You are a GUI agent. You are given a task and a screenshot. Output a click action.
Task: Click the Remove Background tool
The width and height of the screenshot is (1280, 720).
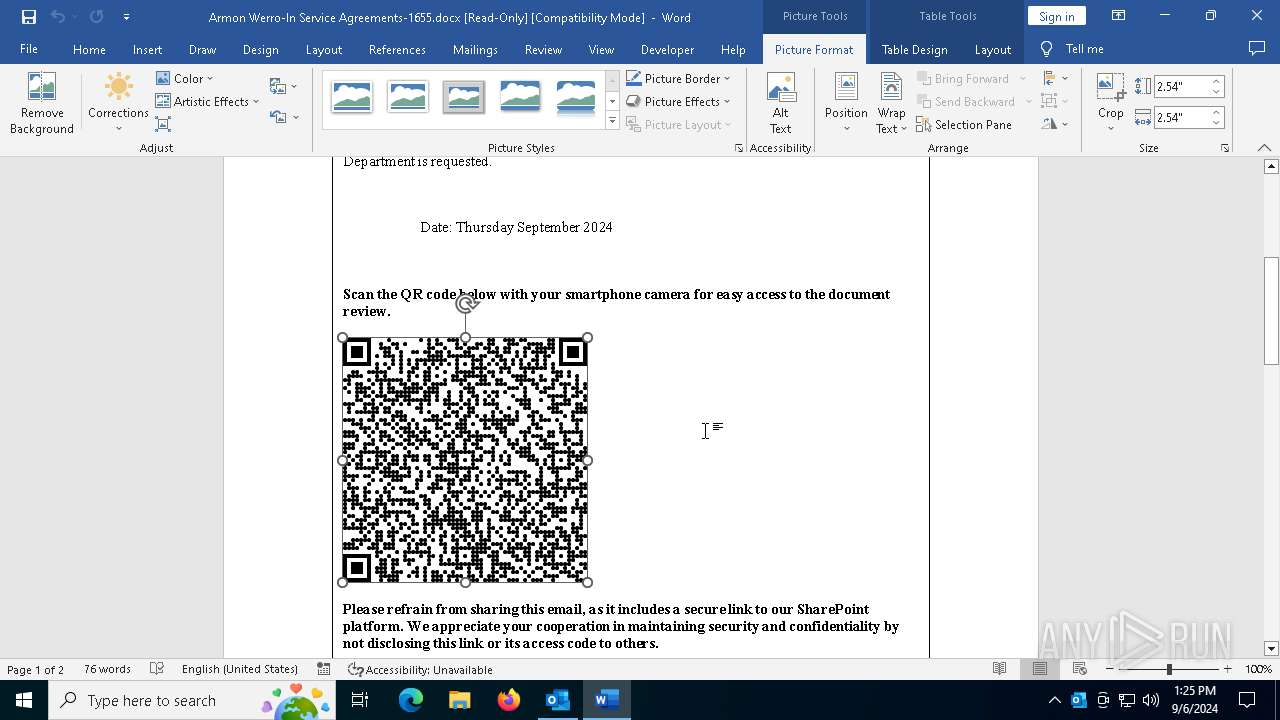tap(41, 103)
